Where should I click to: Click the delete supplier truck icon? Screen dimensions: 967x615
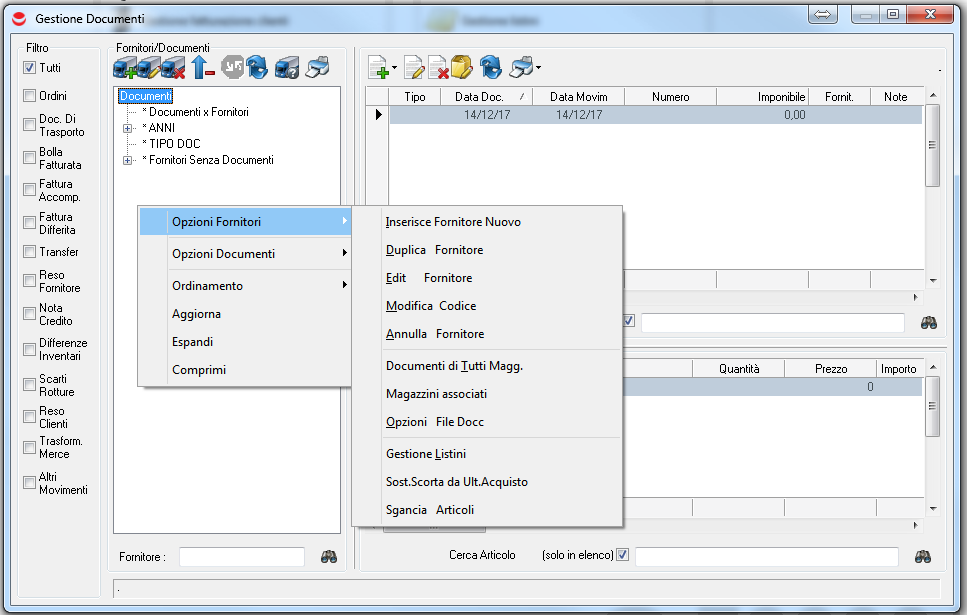(x=174, y=68)
